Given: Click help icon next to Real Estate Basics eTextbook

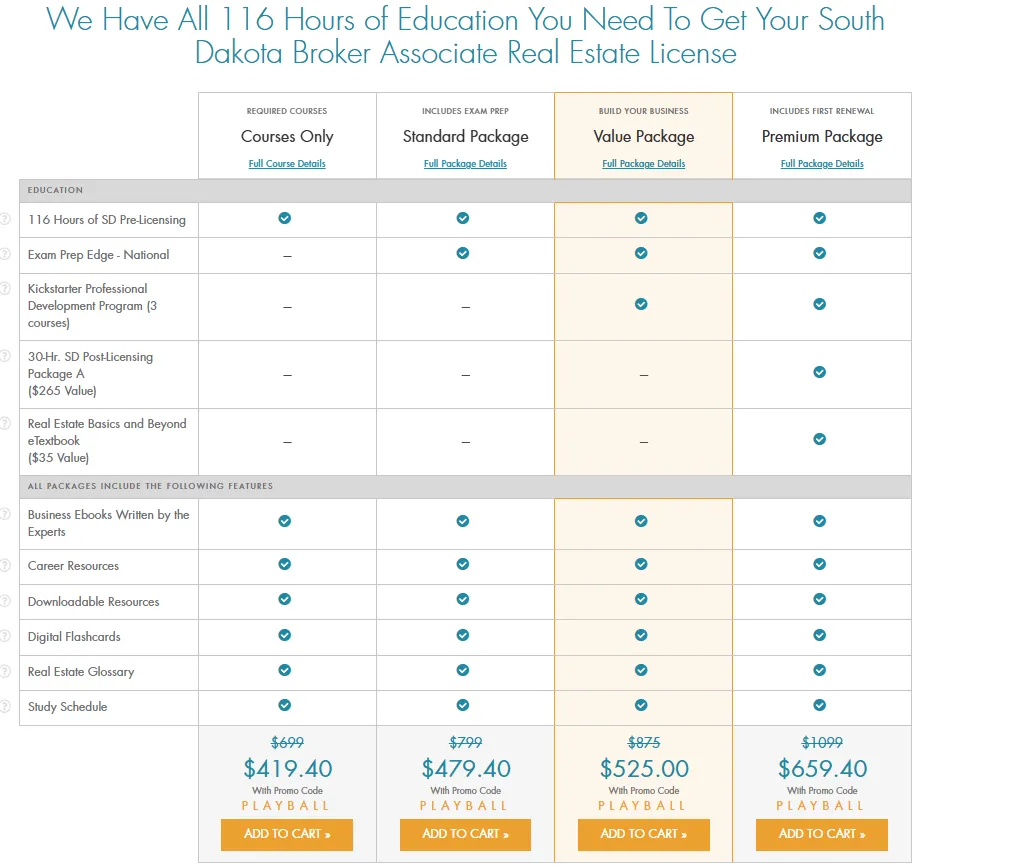Looking at the screenshot, I should 5,424.
